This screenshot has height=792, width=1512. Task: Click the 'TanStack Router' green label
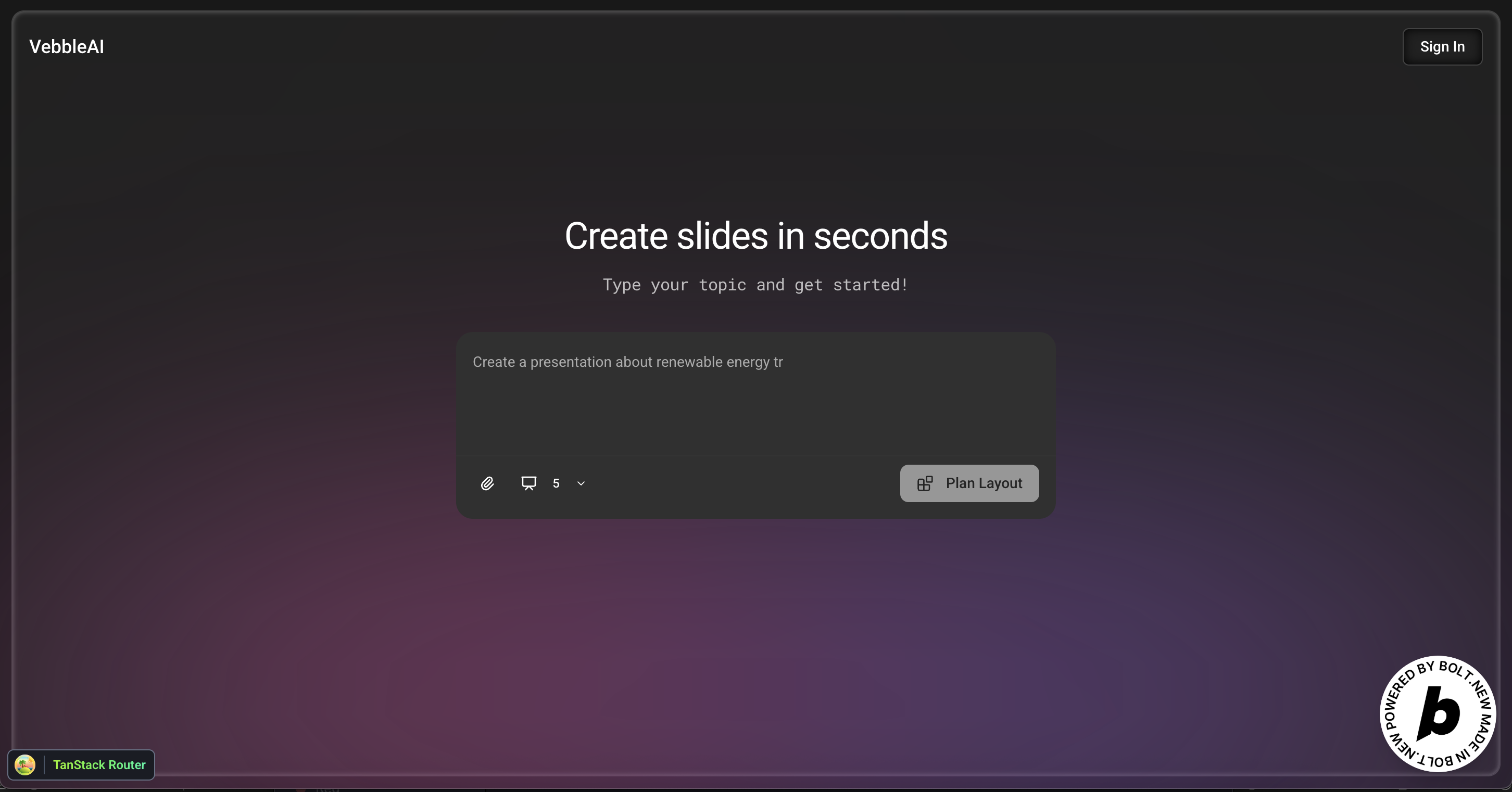pos(99,765)
